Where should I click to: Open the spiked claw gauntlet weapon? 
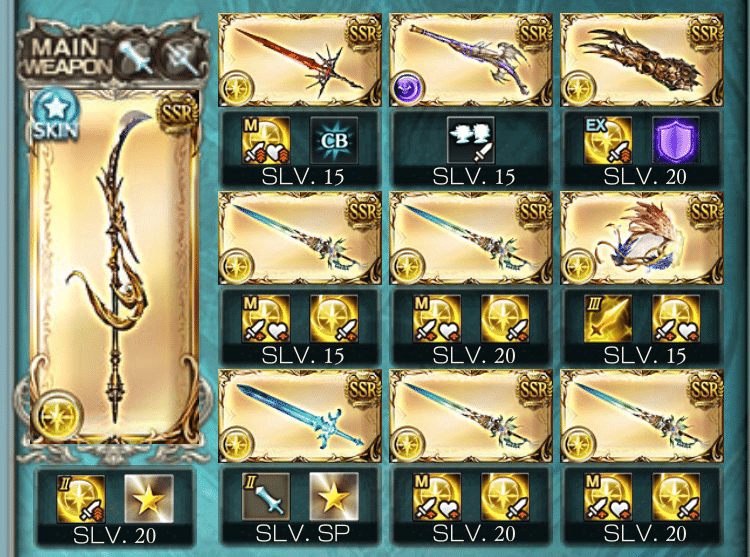tap(641, 60)
